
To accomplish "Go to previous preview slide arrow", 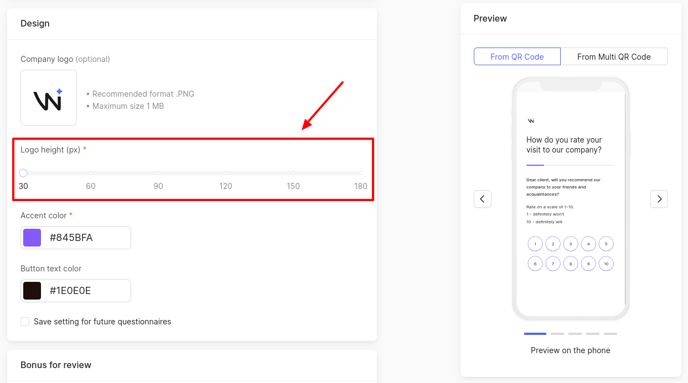I will coord(482,199).
